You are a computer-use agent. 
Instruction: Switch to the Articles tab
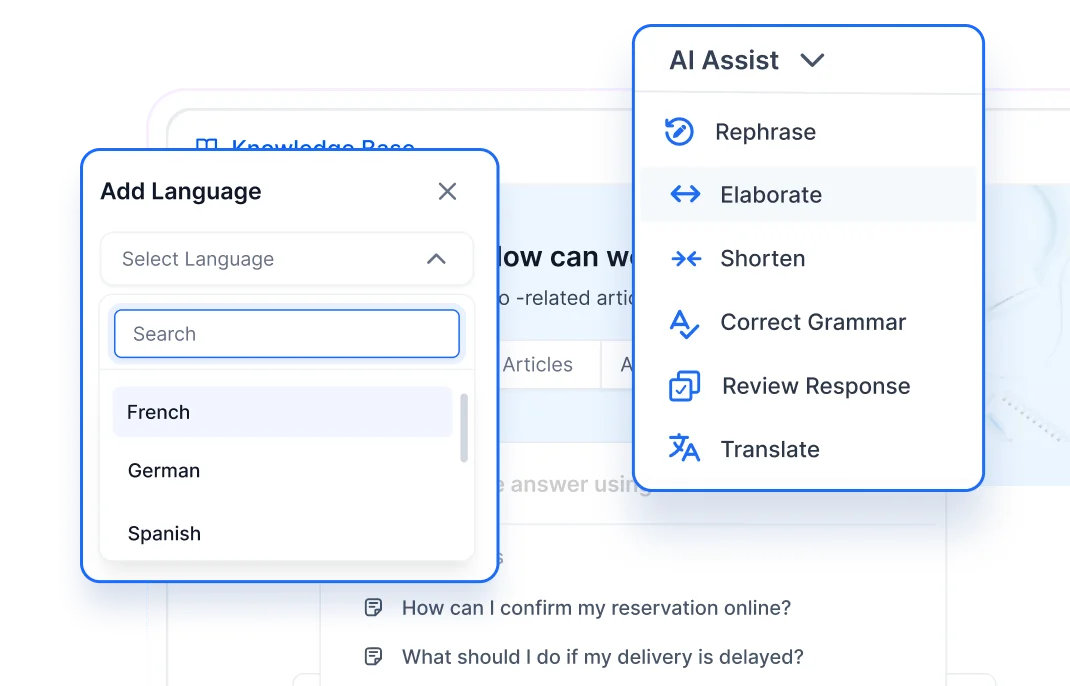tap(537, 364)
